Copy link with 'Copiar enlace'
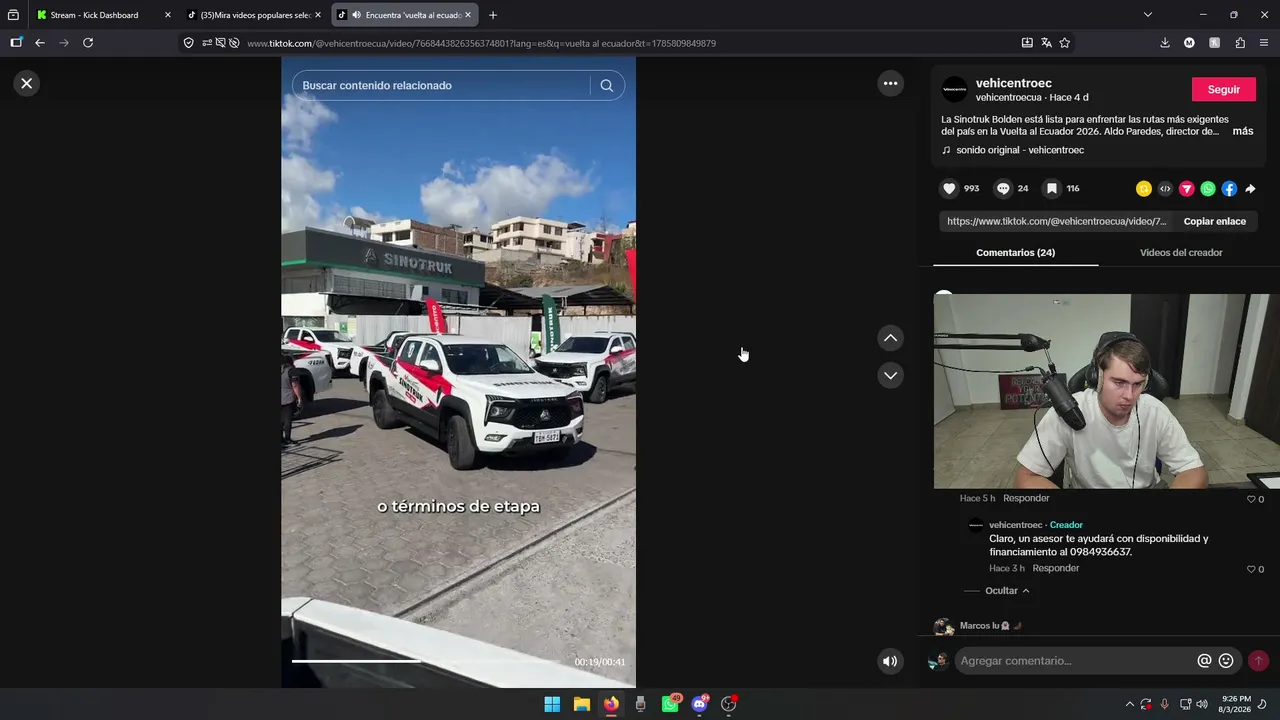This screenshot has height=720, width=1280. (x=1215, y=222)
